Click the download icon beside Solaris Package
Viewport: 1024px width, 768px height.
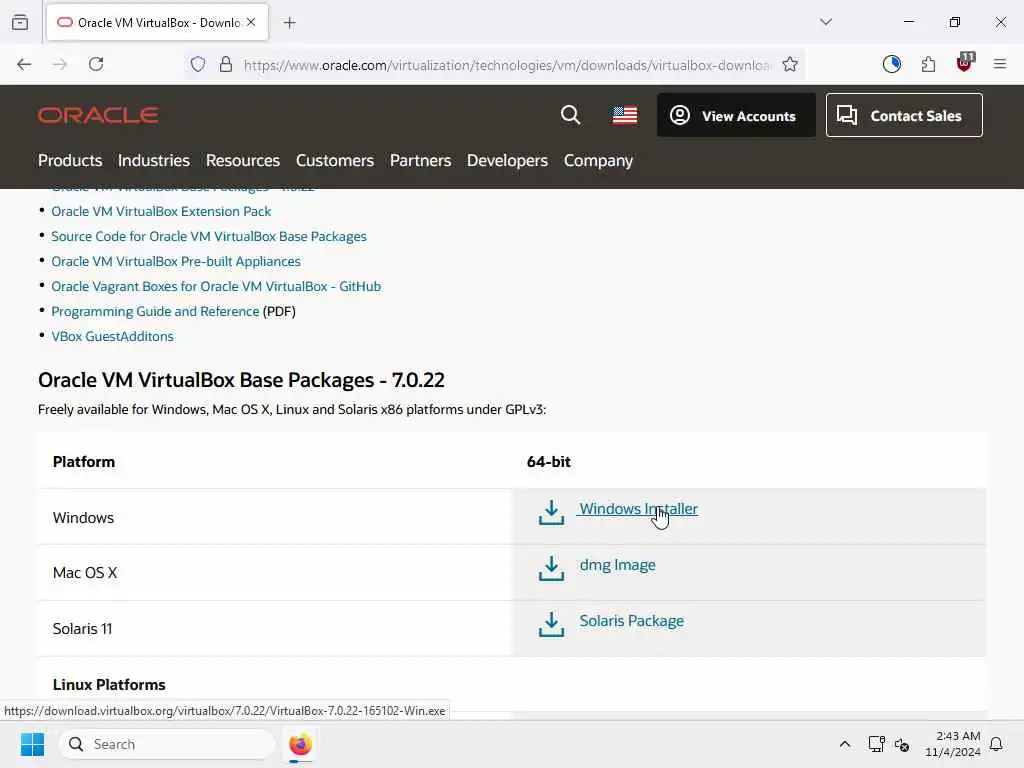[x=551, y=624]
